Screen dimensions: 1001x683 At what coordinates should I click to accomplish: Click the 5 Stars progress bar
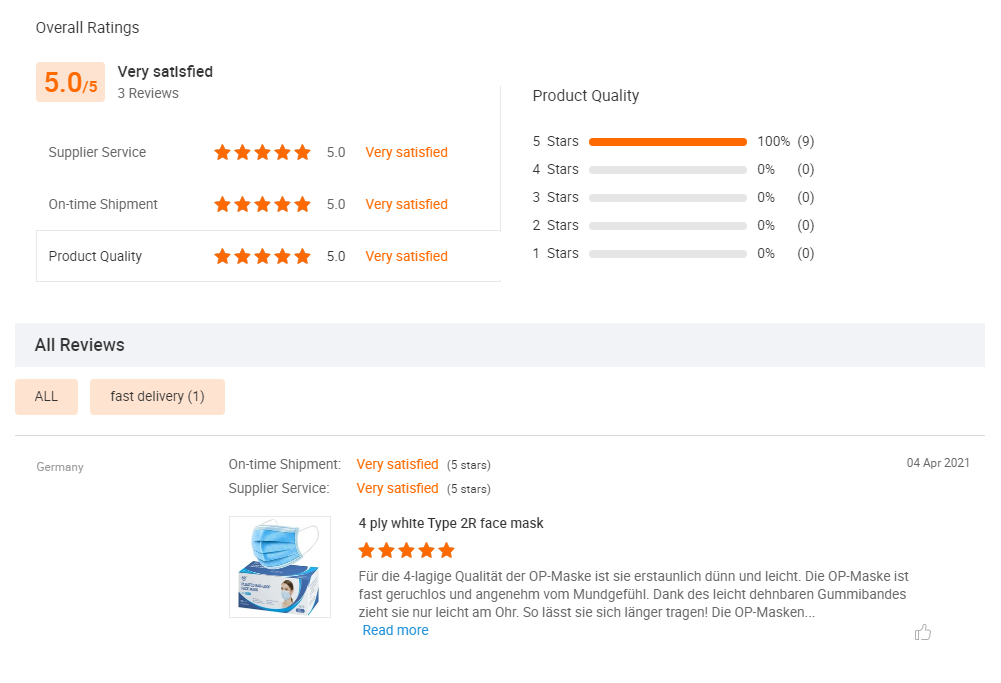668,142
